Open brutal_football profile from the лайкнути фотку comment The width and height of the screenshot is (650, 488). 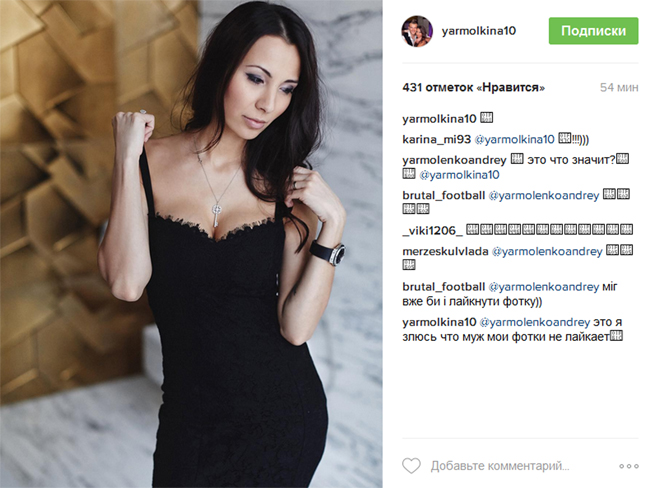[443, 287]
